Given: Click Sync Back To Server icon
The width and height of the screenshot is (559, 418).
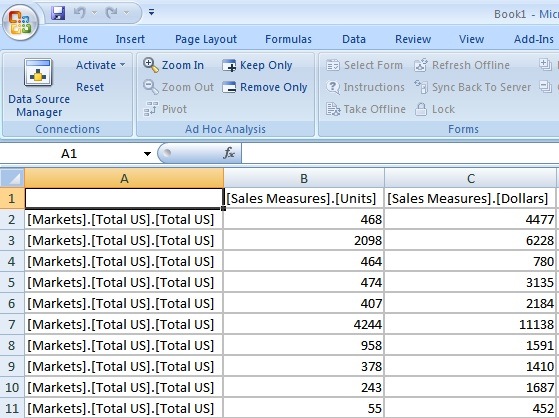Looking at the screenshot, I should (421, 87).
